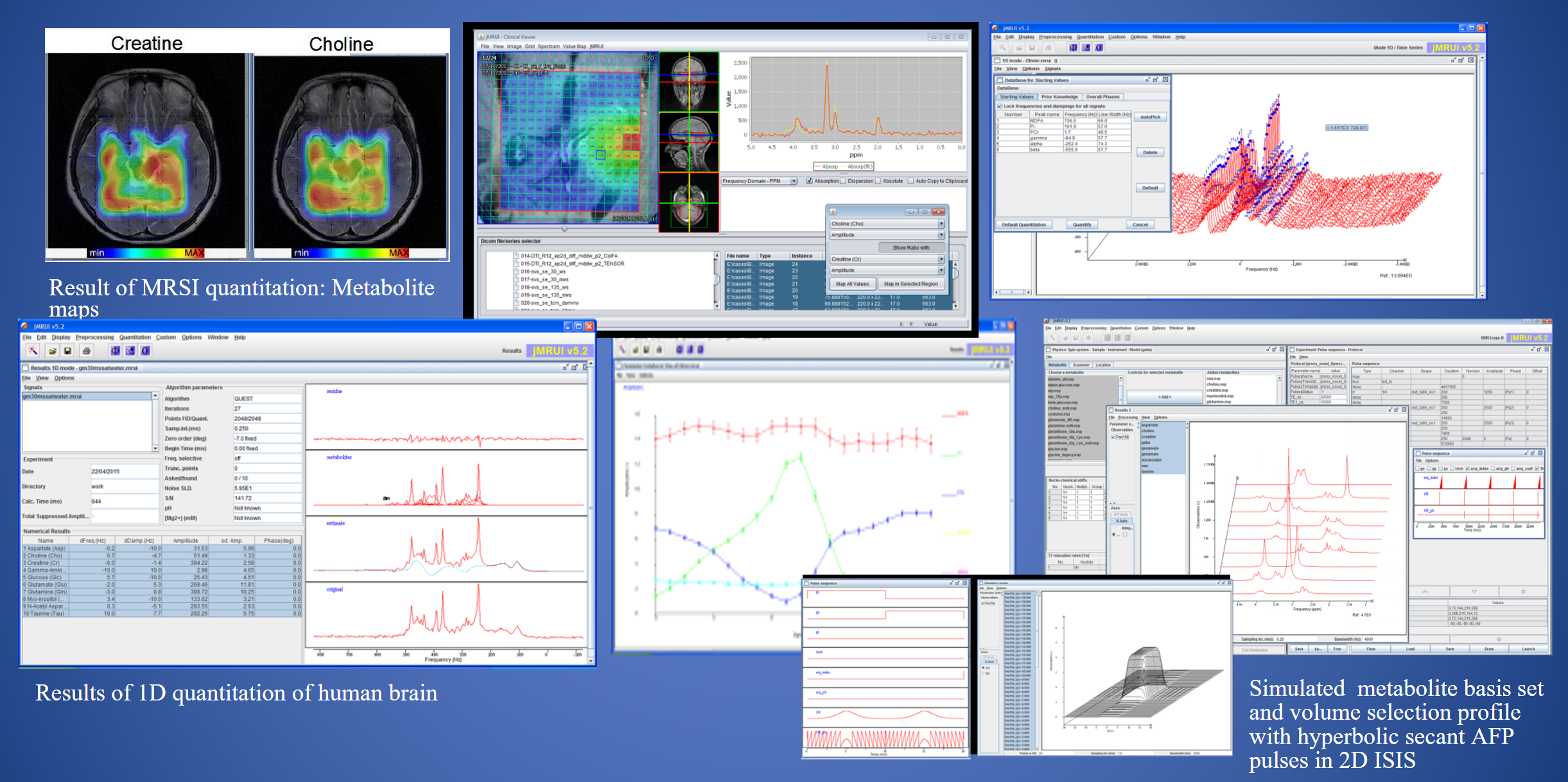Click the open folder icon in Results window toolbar
1568x782 pixels.
tap(53, 351)
